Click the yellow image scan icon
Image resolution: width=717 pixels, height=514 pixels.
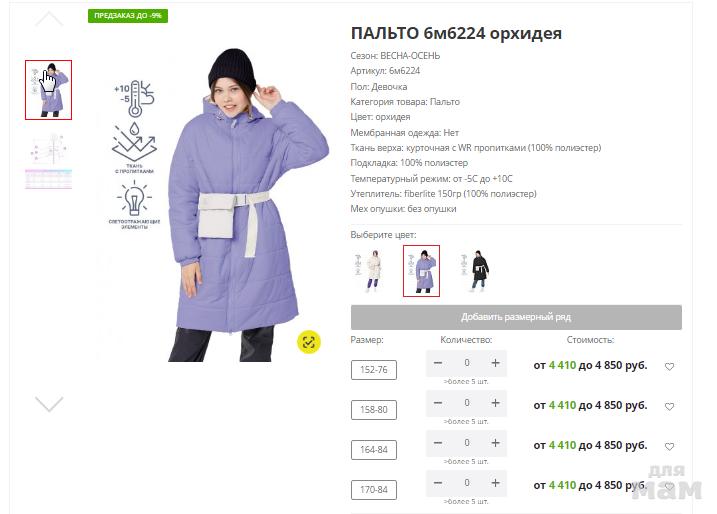(x=309, y=342)
